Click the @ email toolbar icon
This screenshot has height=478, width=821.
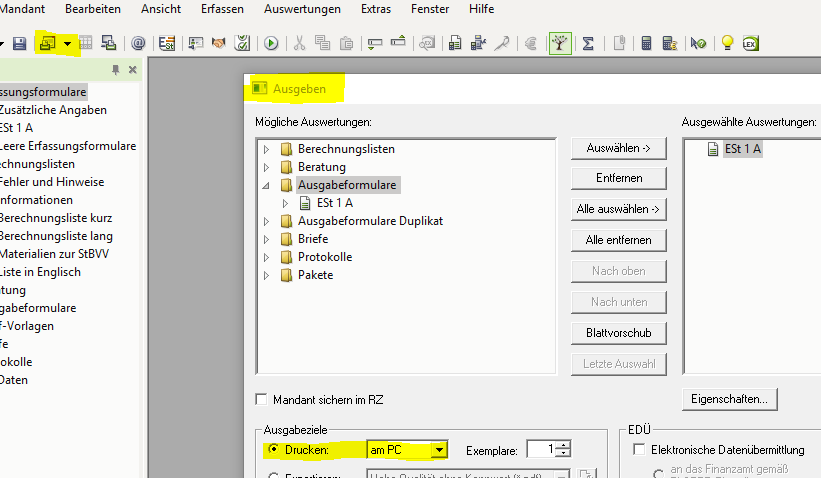138,43
